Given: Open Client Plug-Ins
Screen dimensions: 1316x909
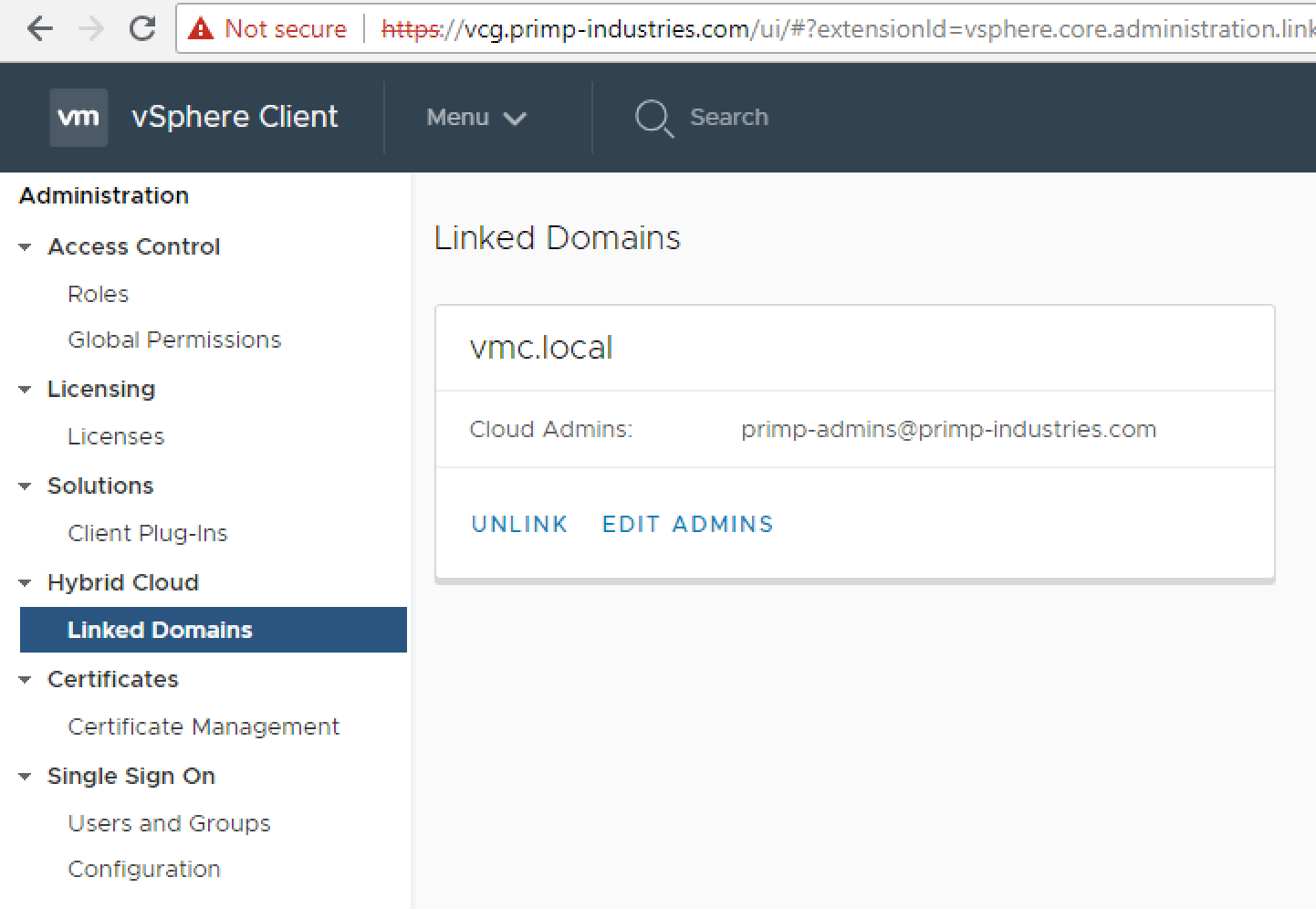Looking at the screenshot, I should point(148,533).
